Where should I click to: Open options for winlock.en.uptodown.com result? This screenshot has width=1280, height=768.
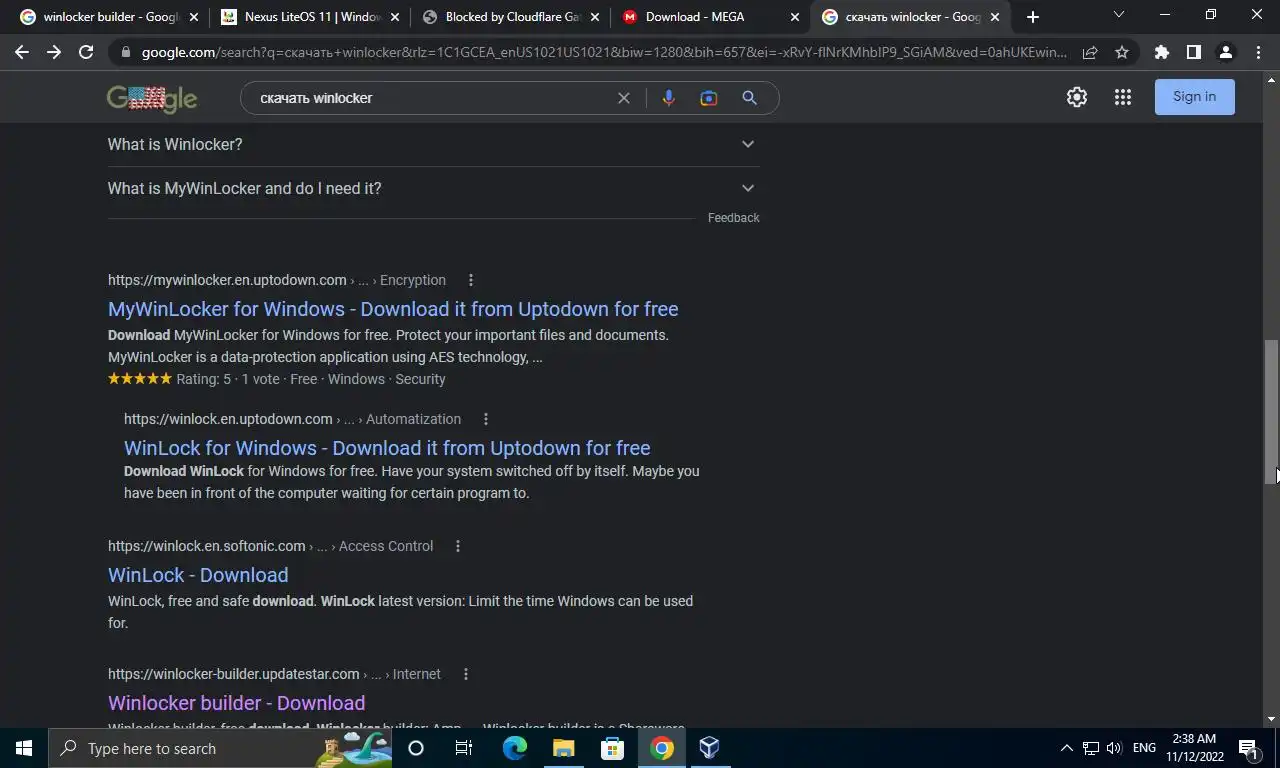(485, 419)
